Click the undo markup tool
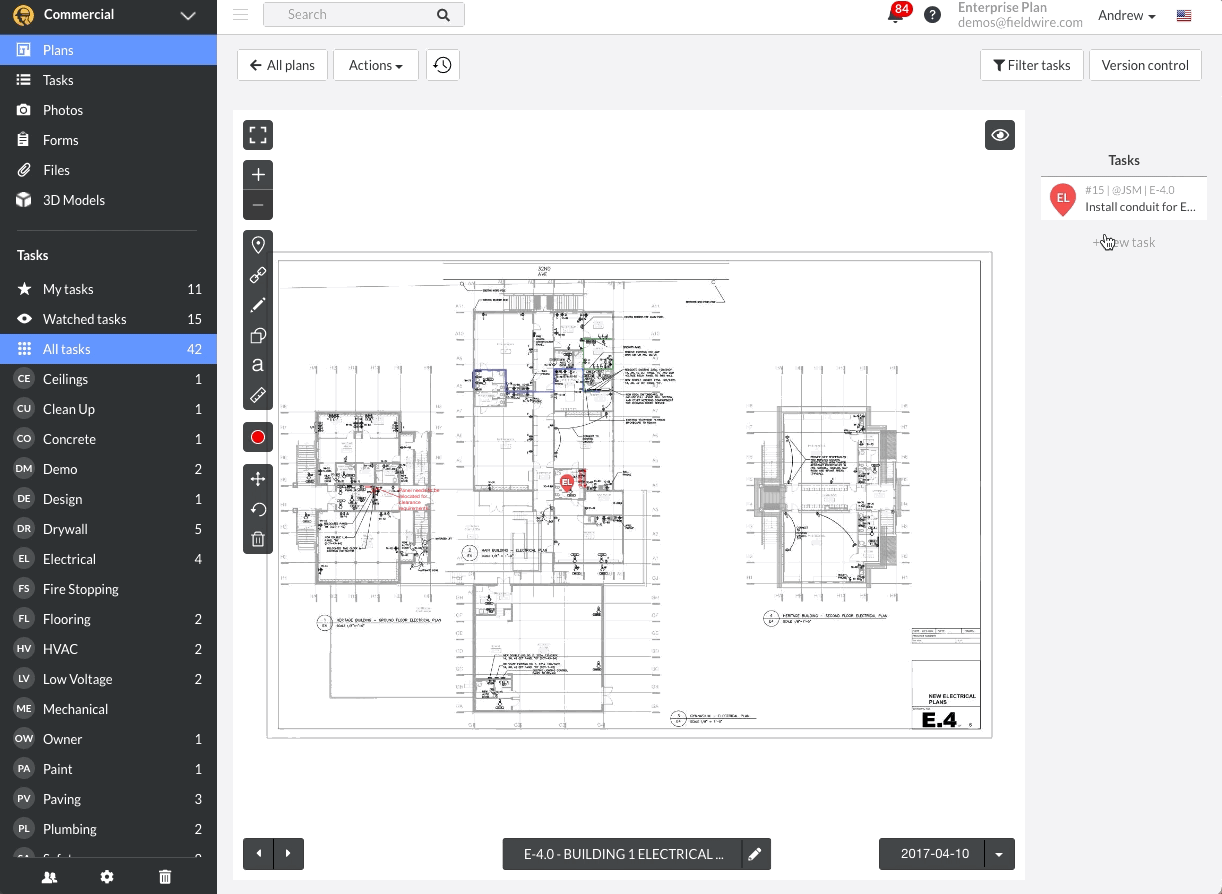 (x=258, y=509)
